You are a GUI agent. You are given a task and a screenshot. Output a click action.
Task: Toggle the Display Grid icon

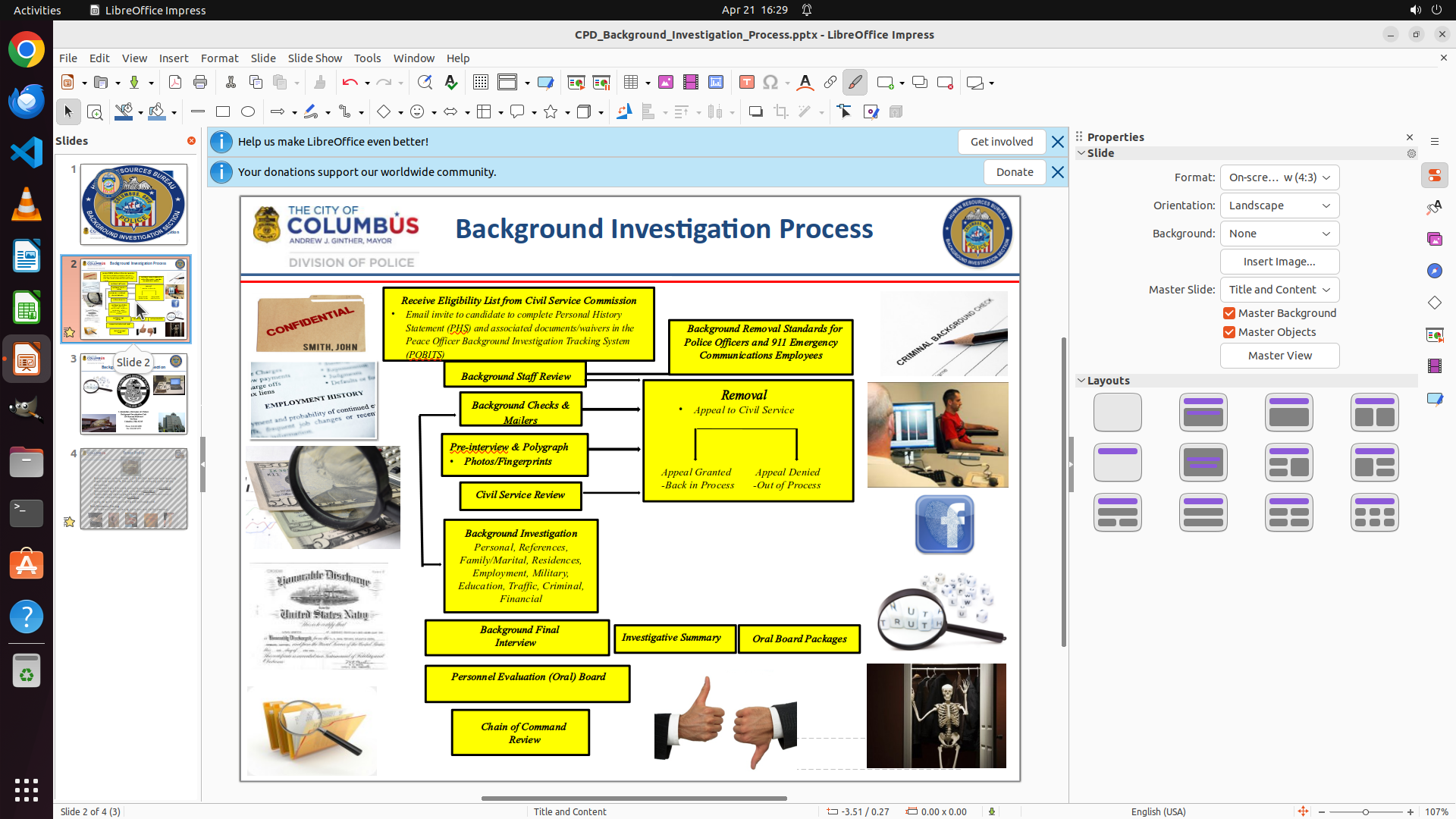click(481, 83)
